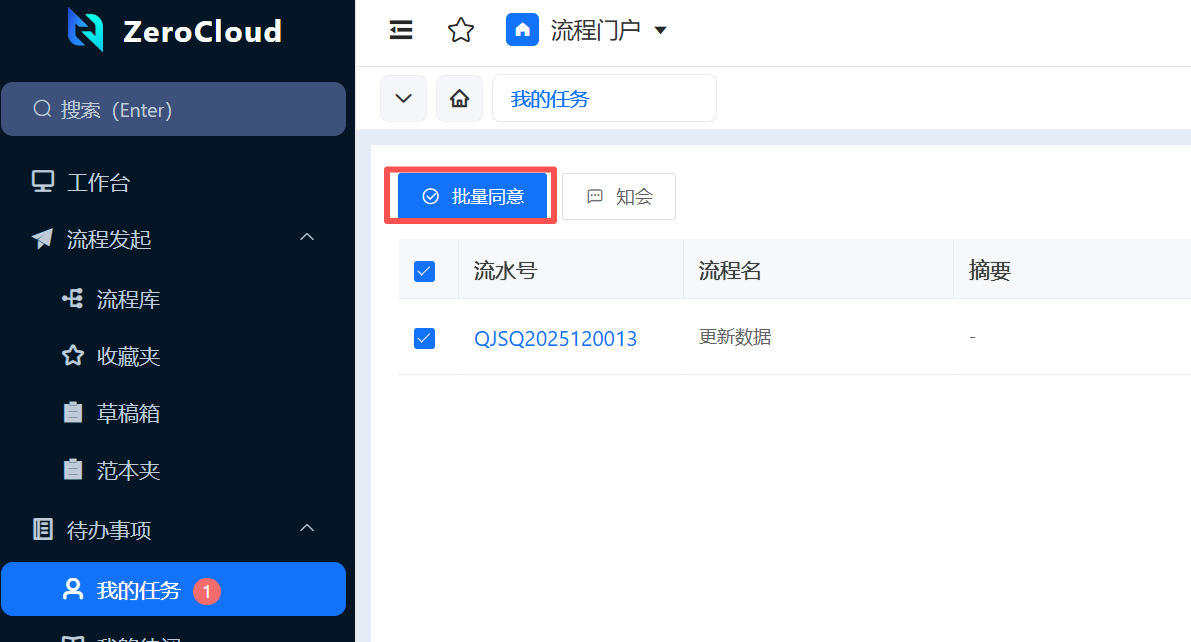
Task: Collapse the 流程发起 menu group
Action: point(307,238)
